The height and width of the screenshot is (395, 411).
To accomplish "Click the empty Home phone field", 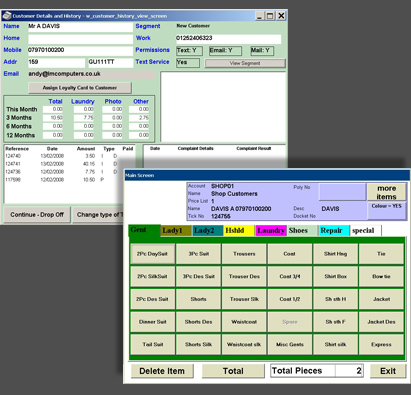I will (80, 39).
